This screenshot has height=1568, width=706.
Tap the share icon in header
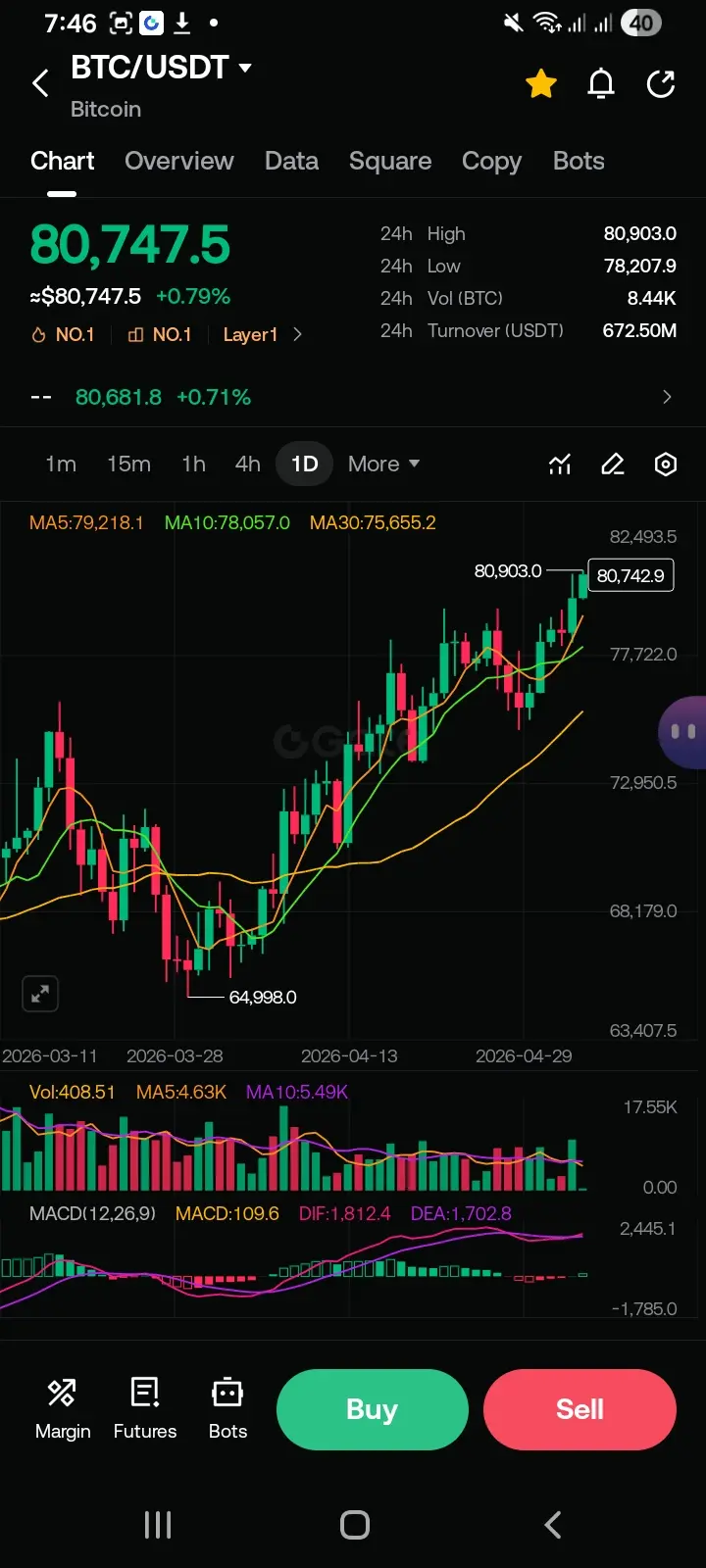coord(661,84)
